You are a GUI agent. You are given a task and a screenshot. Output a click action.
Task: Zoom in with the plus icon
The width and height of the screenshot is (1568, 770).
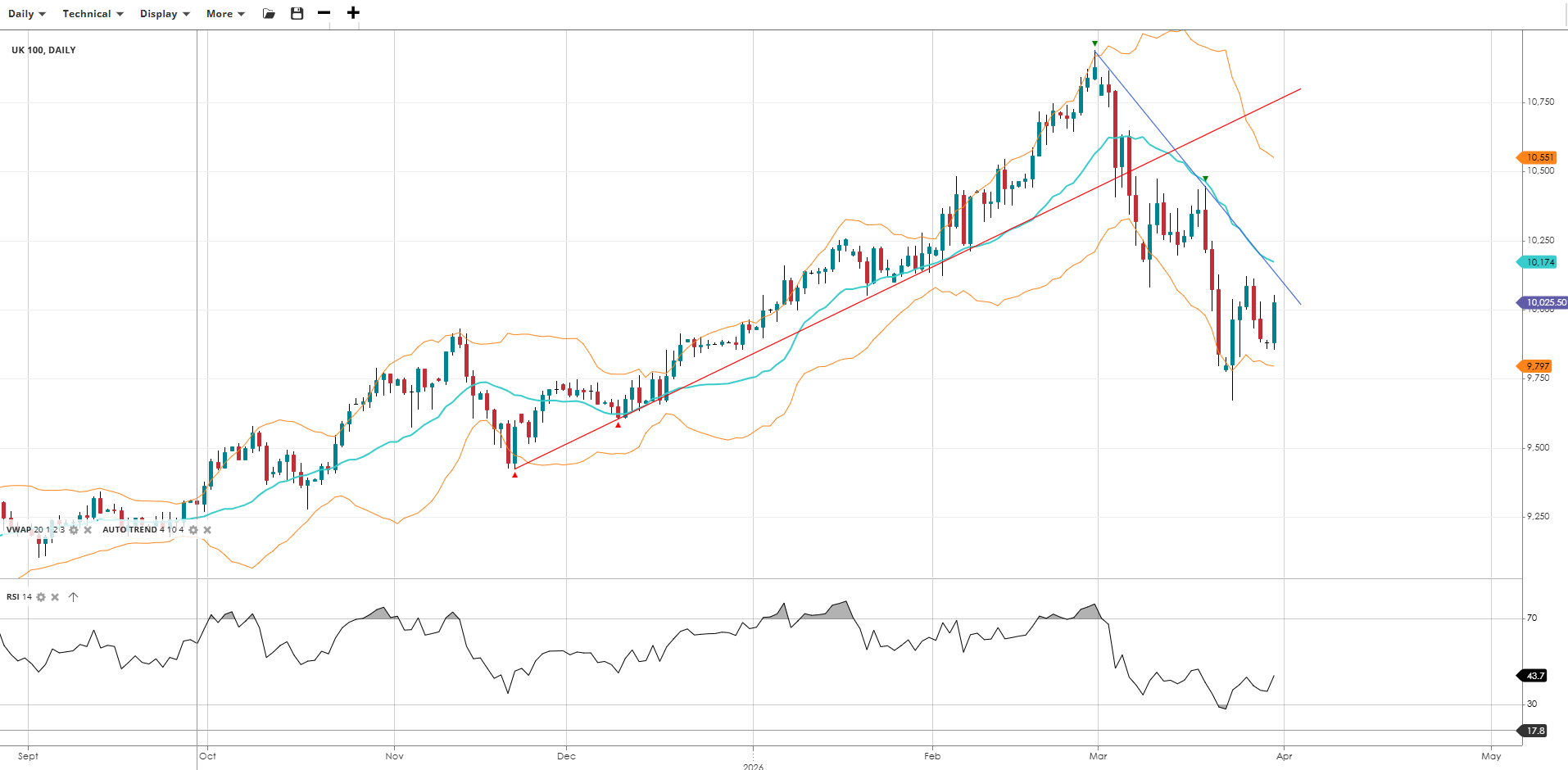click(x=353, y=13)
